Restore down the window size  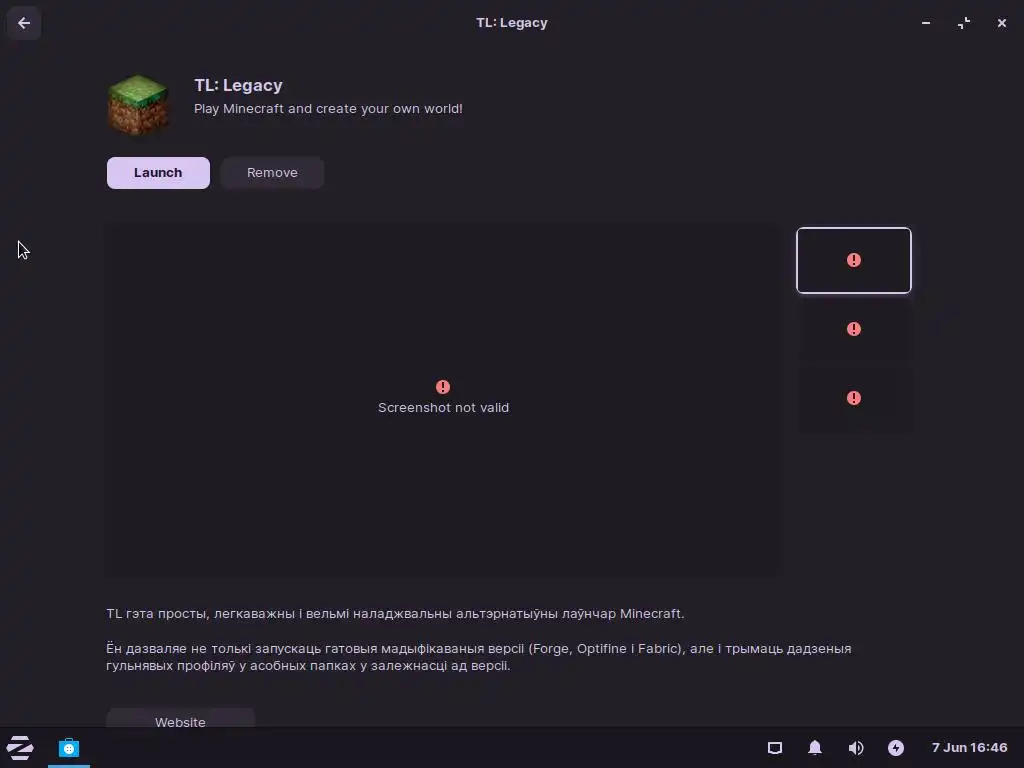coord(964,23)
